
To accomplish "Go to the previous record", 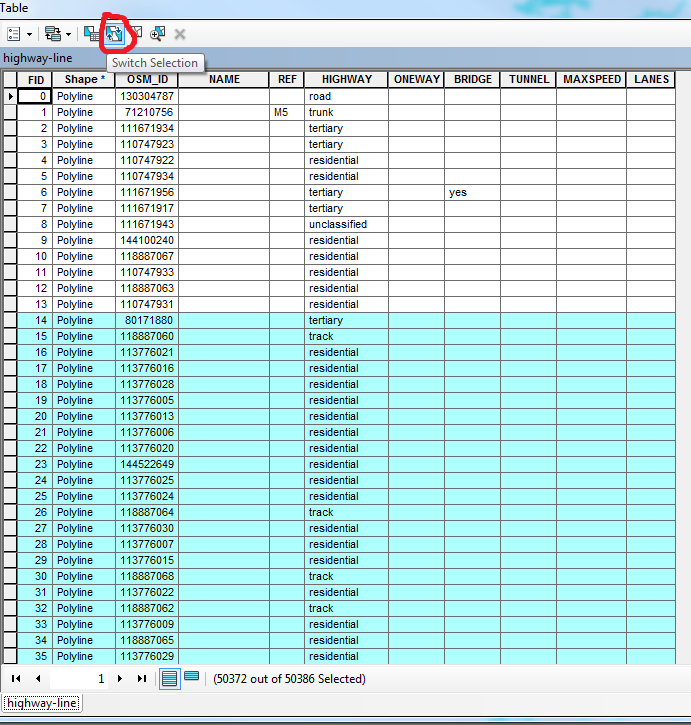I will click(38, 678).
